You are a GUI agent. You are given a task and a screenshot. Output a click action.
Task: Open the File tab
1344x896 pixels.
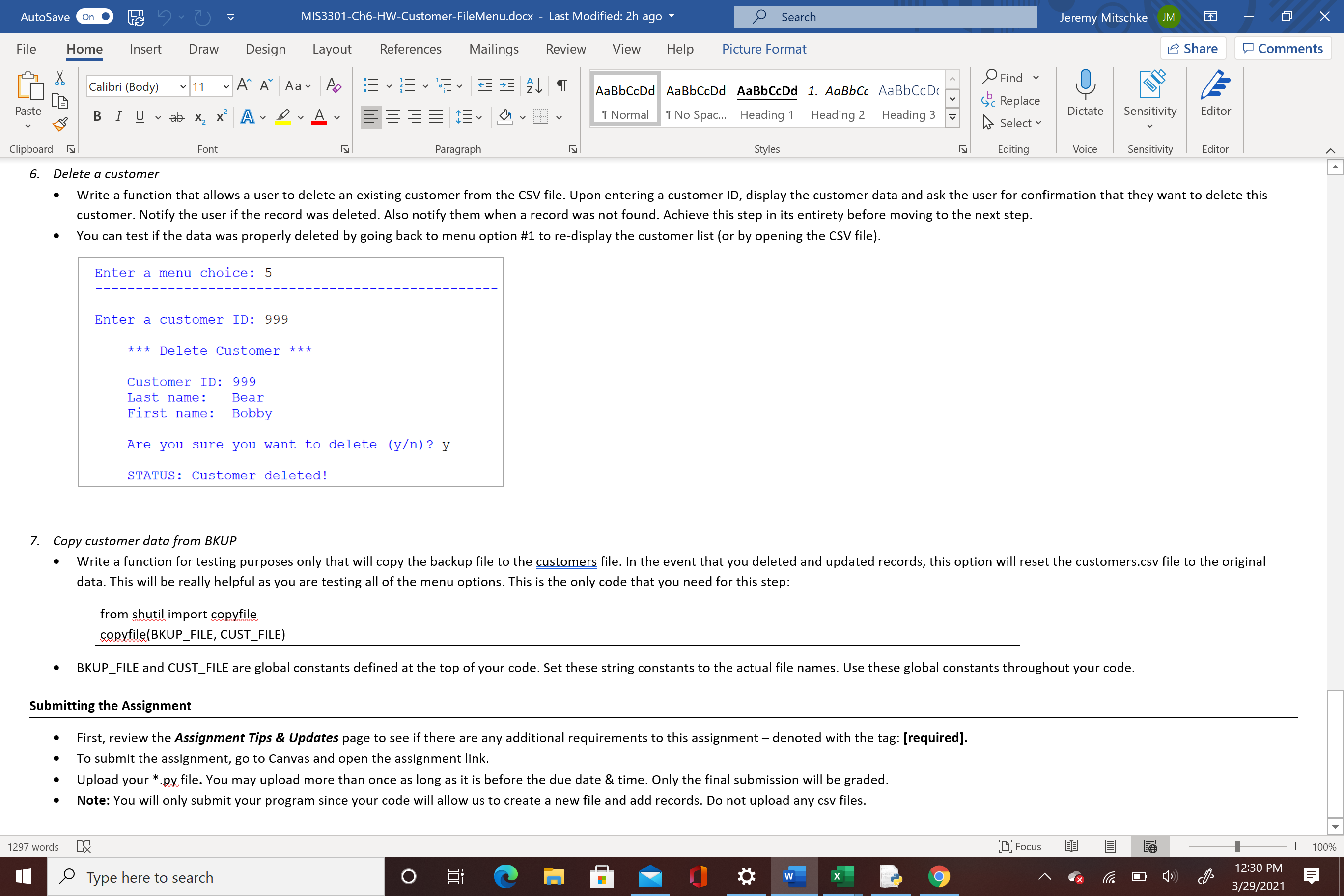pyautogui.click(x=26, y=49)
